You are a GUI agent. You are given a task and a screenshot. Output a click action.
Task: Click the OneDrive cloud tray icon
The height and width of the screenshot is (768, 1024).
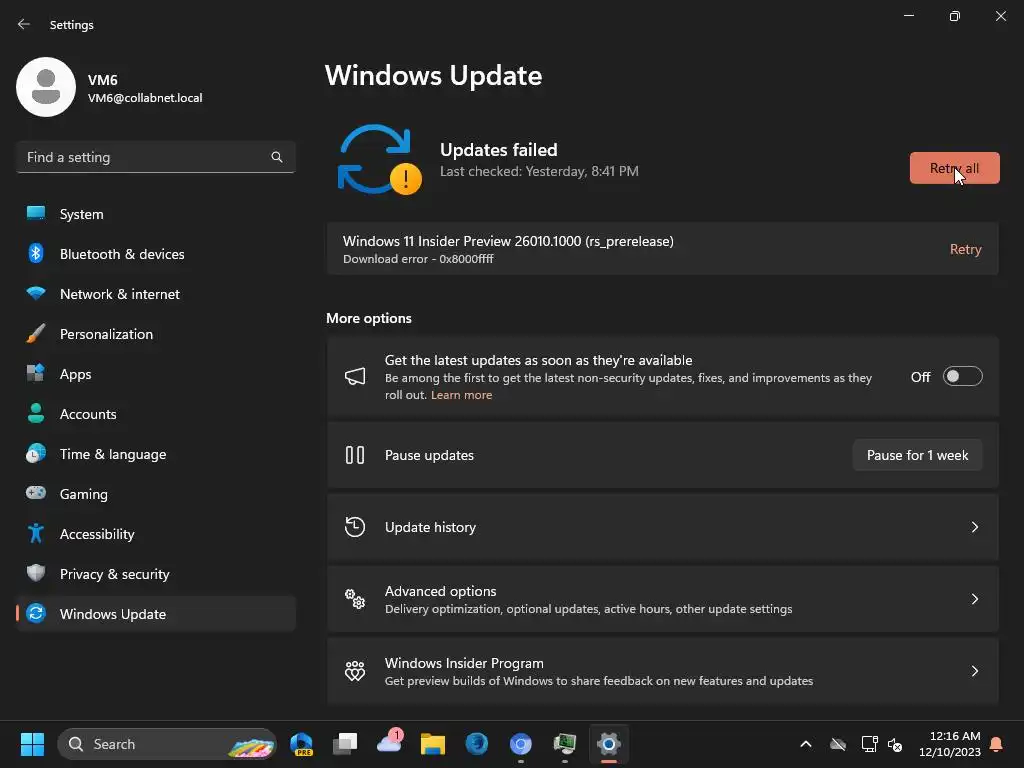838,744
